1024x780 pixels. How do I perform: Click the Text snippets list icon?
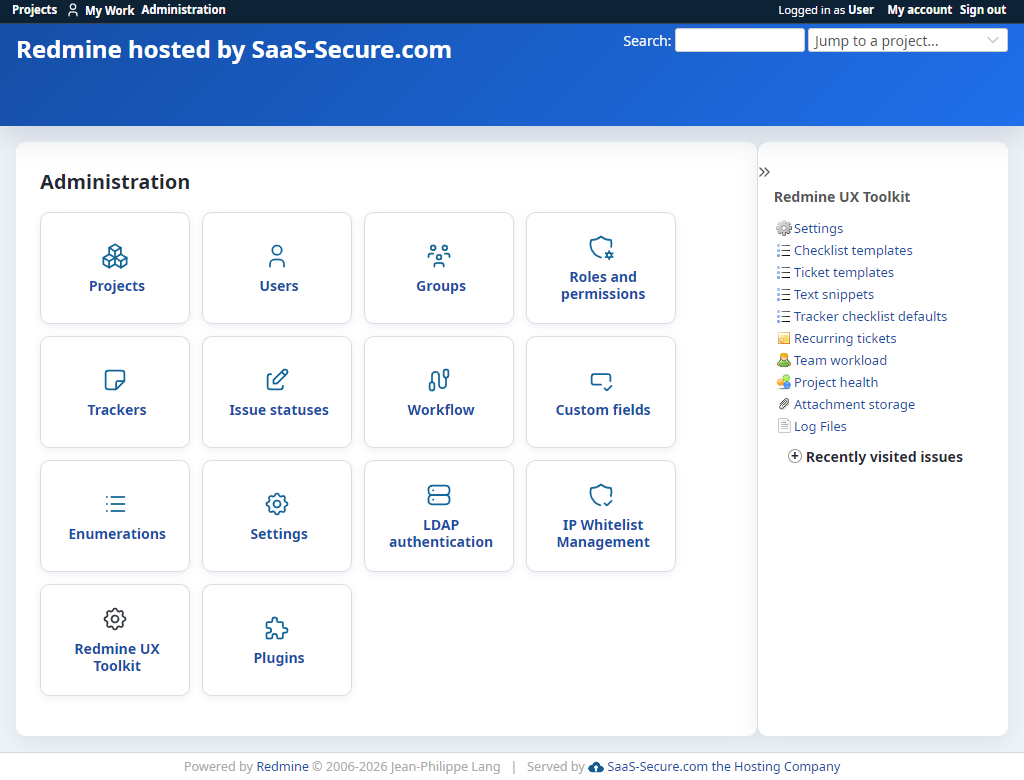point(784,295)
